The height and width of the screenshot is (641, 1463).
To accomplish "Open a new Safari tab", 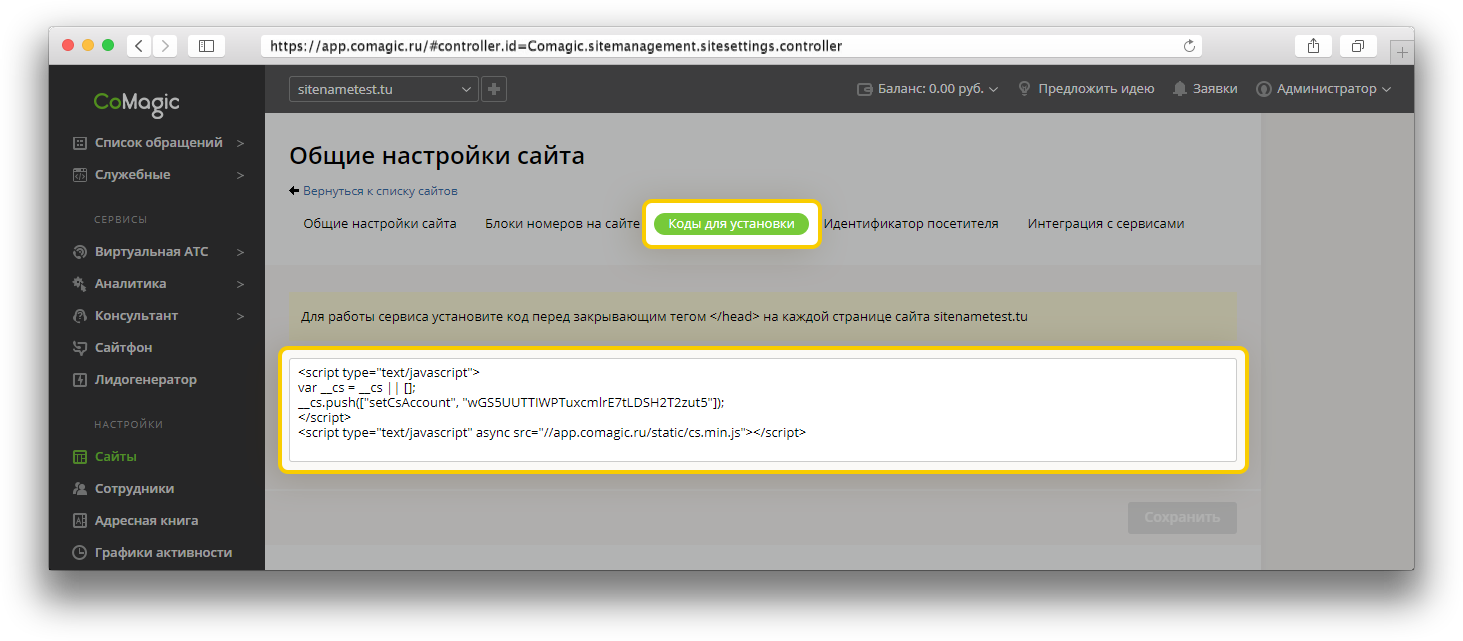I will [x=1402, y=52].
